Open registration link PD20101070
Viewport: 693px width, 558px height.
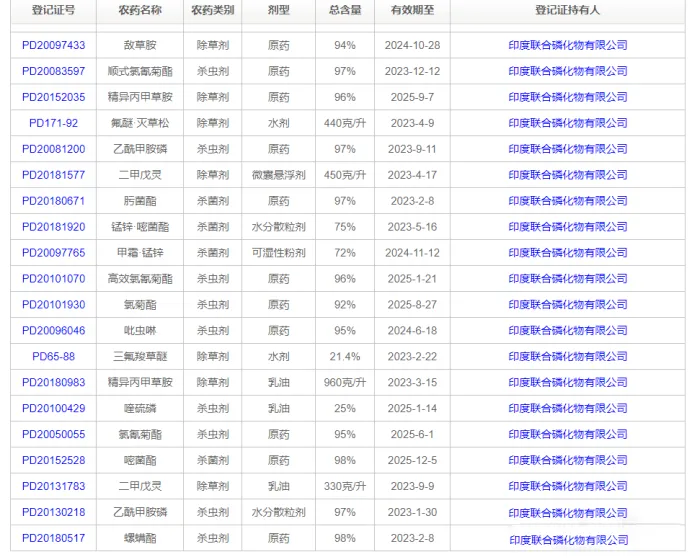click(x=53, y=279)
